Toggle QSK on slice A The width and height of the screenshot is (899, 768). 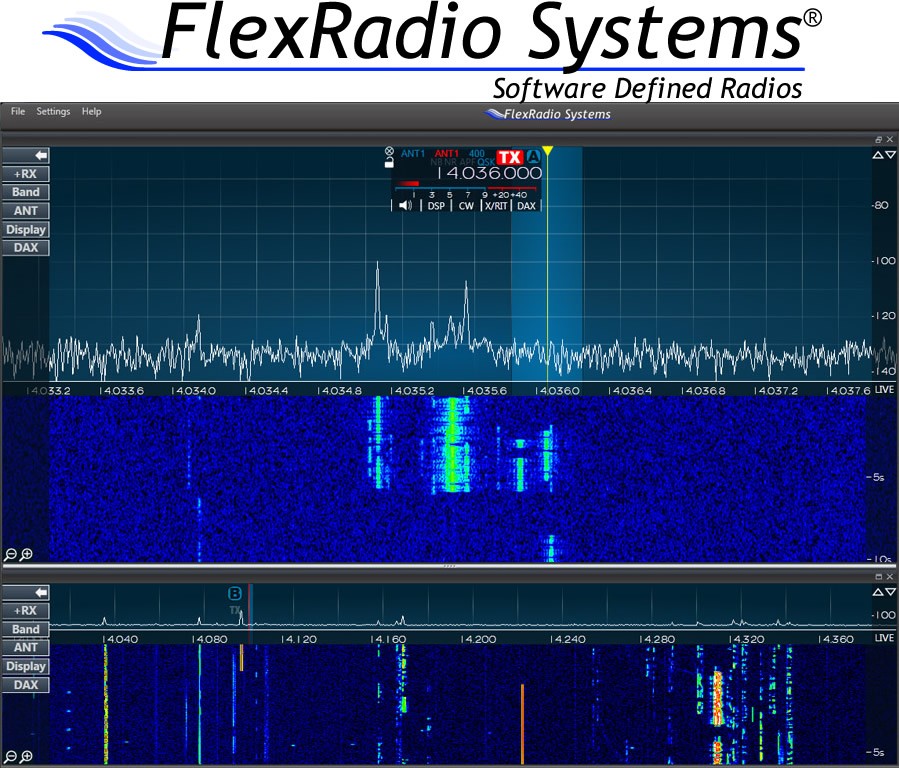tap(486, 163)
